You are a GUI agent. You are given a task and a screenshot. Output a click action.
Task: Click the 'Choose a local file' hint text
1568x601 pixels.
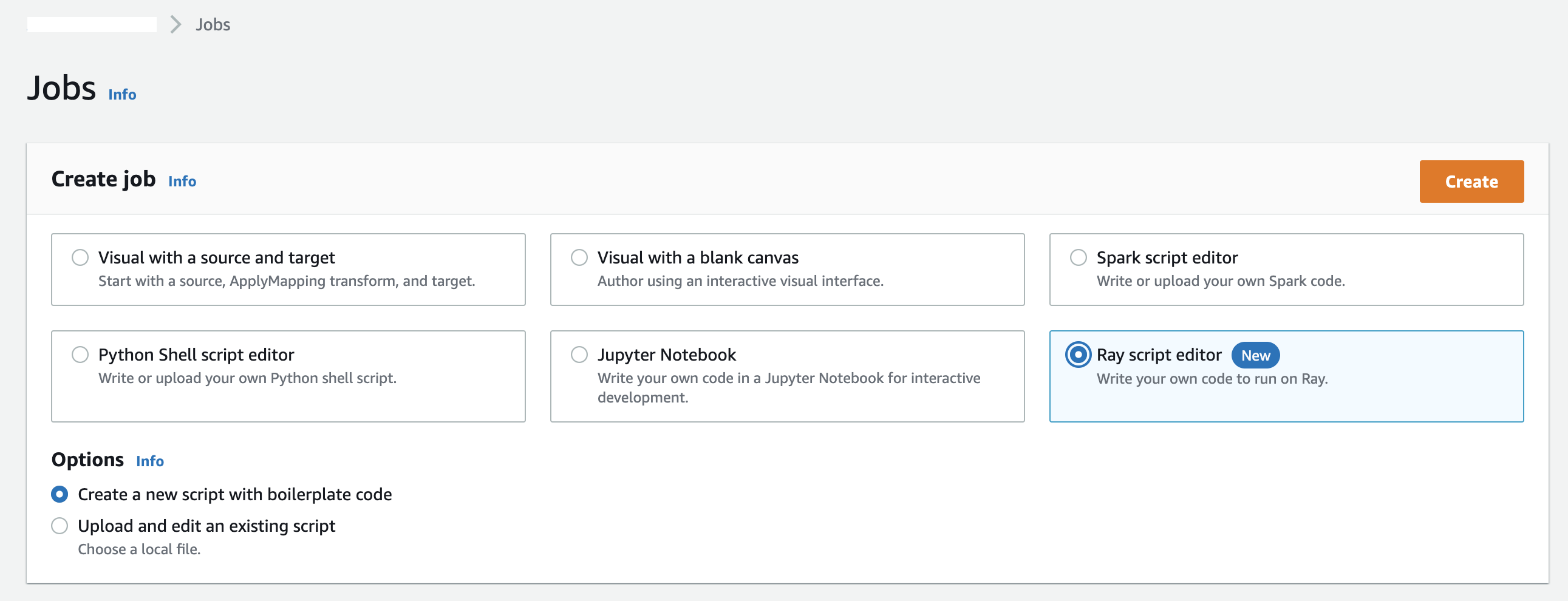click(139, 549)
